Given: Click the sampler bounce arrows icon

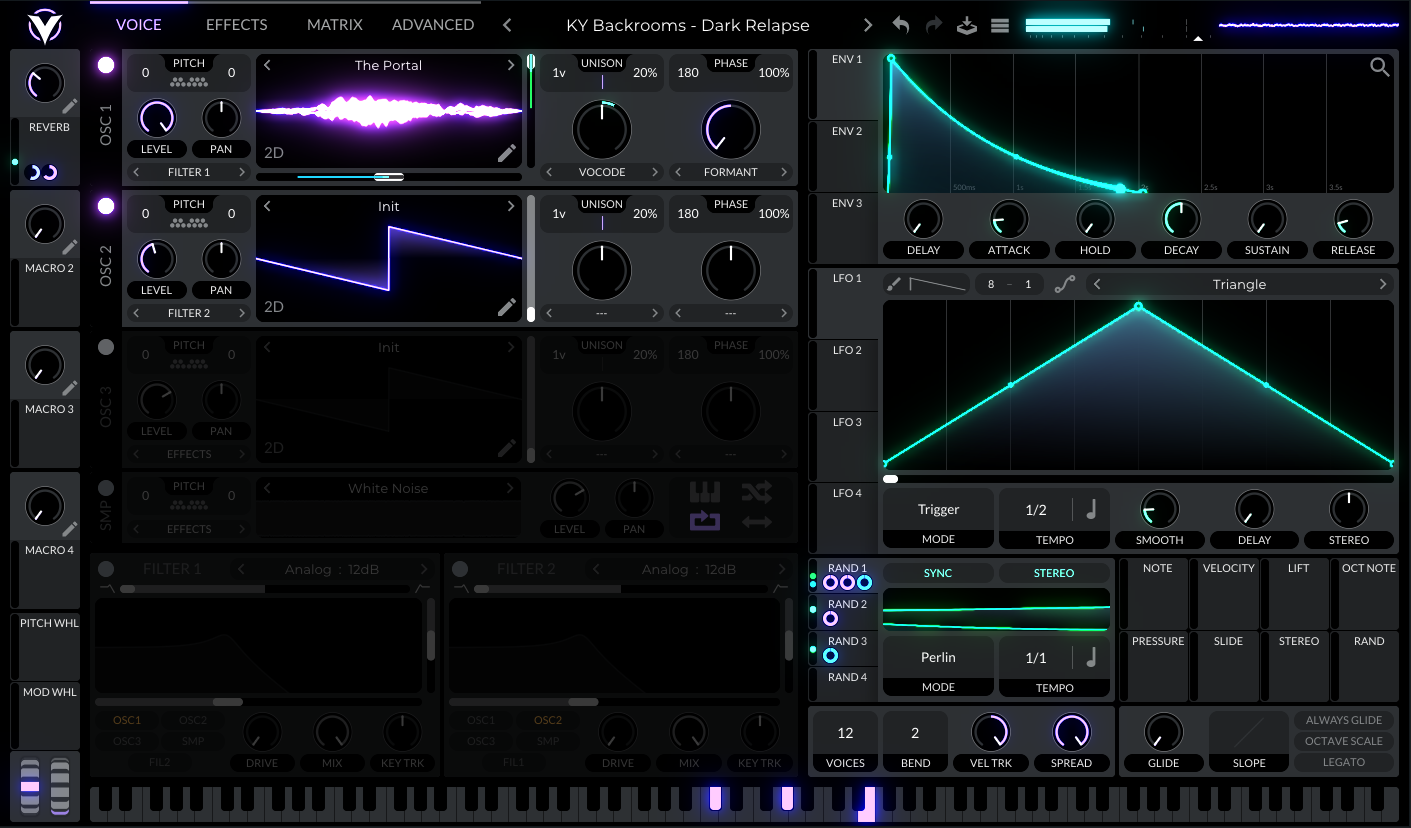Looking at the screenshot, I should (757, 521).
